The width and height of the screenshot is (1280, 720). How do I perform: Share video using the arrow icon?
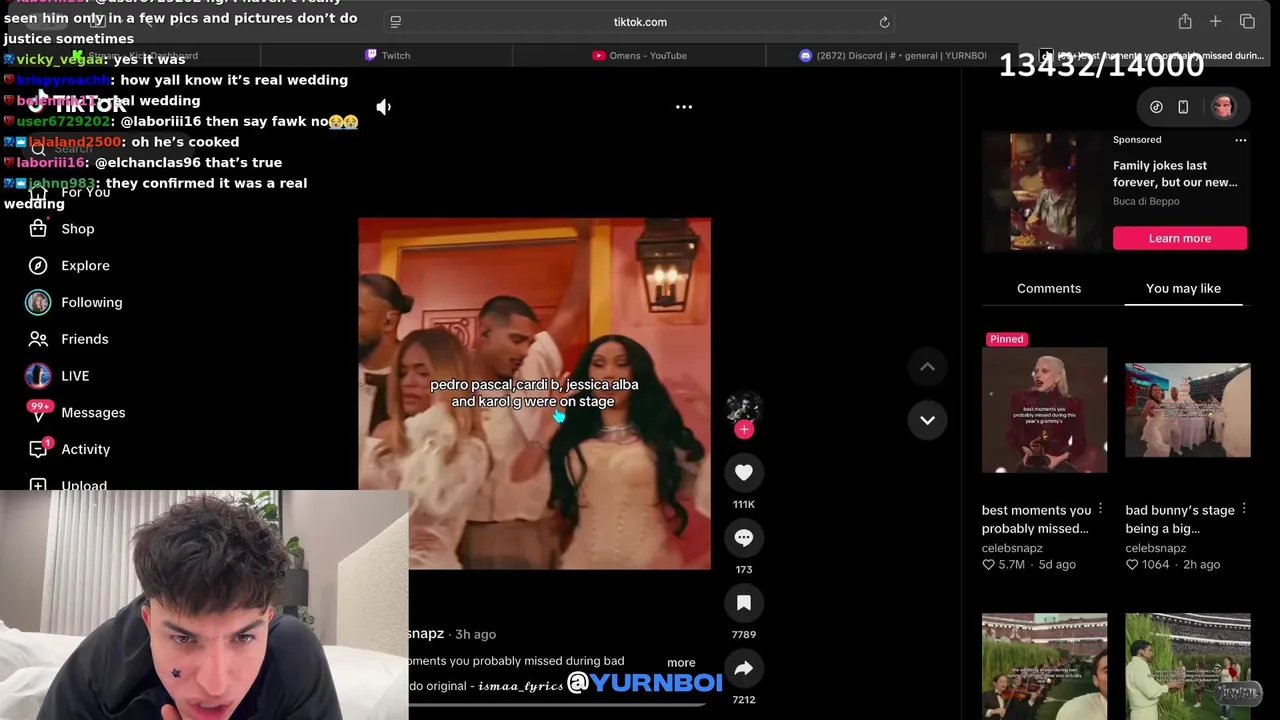[x=743, y=668]
